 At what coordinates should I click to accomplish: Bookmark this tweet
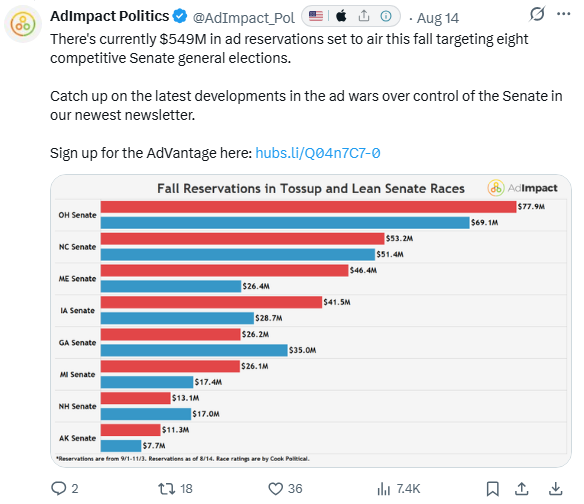tap(492, 488)
